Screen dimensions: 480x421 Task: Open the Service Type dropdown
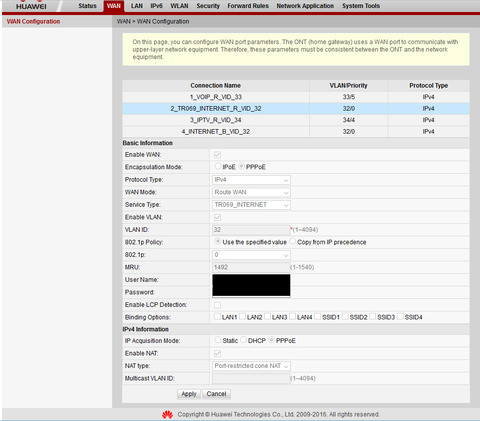click(x=251, y=205)
